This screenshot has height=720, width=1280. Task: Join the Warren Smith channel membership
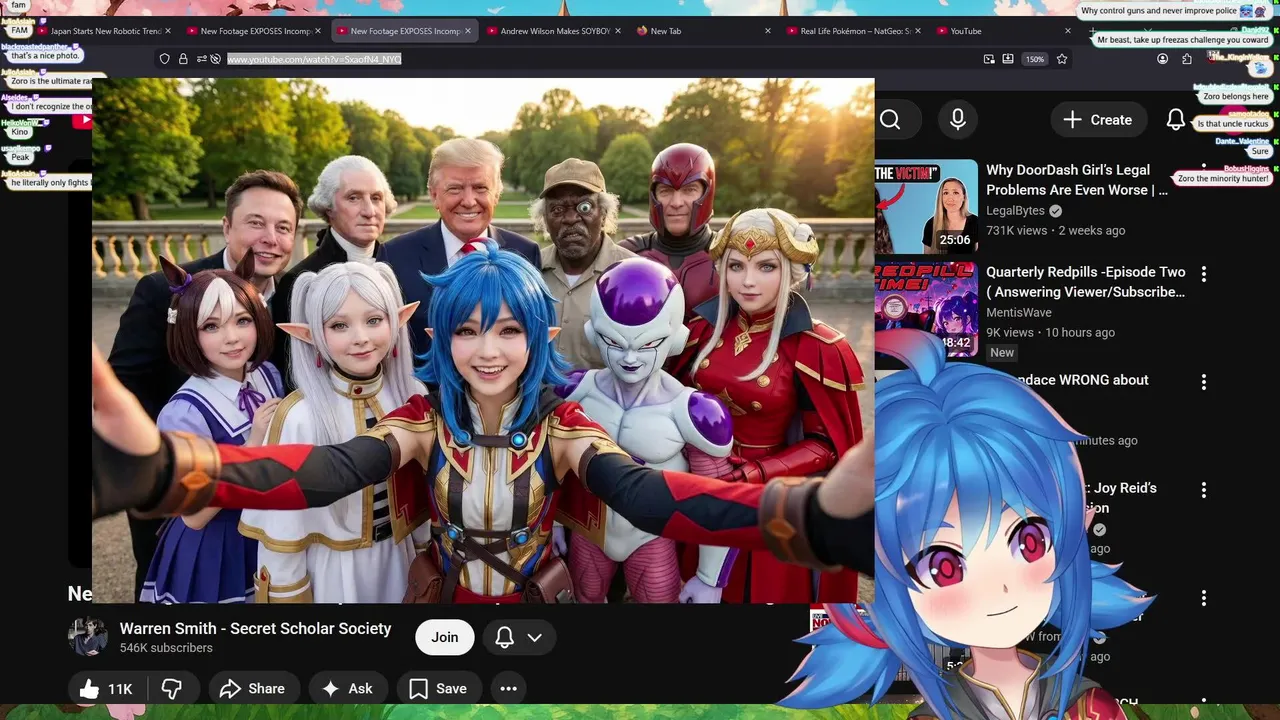click(445, 637)
